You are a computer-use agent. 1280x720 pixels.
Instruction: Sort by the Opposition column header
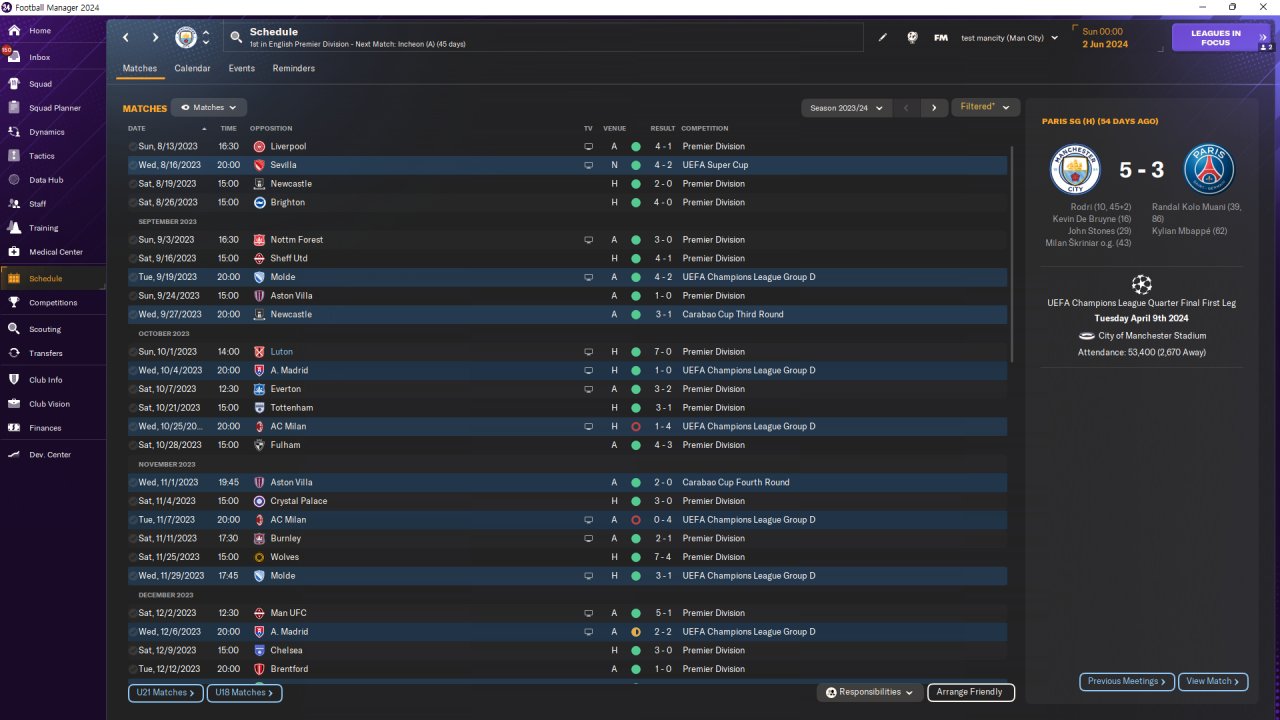(271, 128)
